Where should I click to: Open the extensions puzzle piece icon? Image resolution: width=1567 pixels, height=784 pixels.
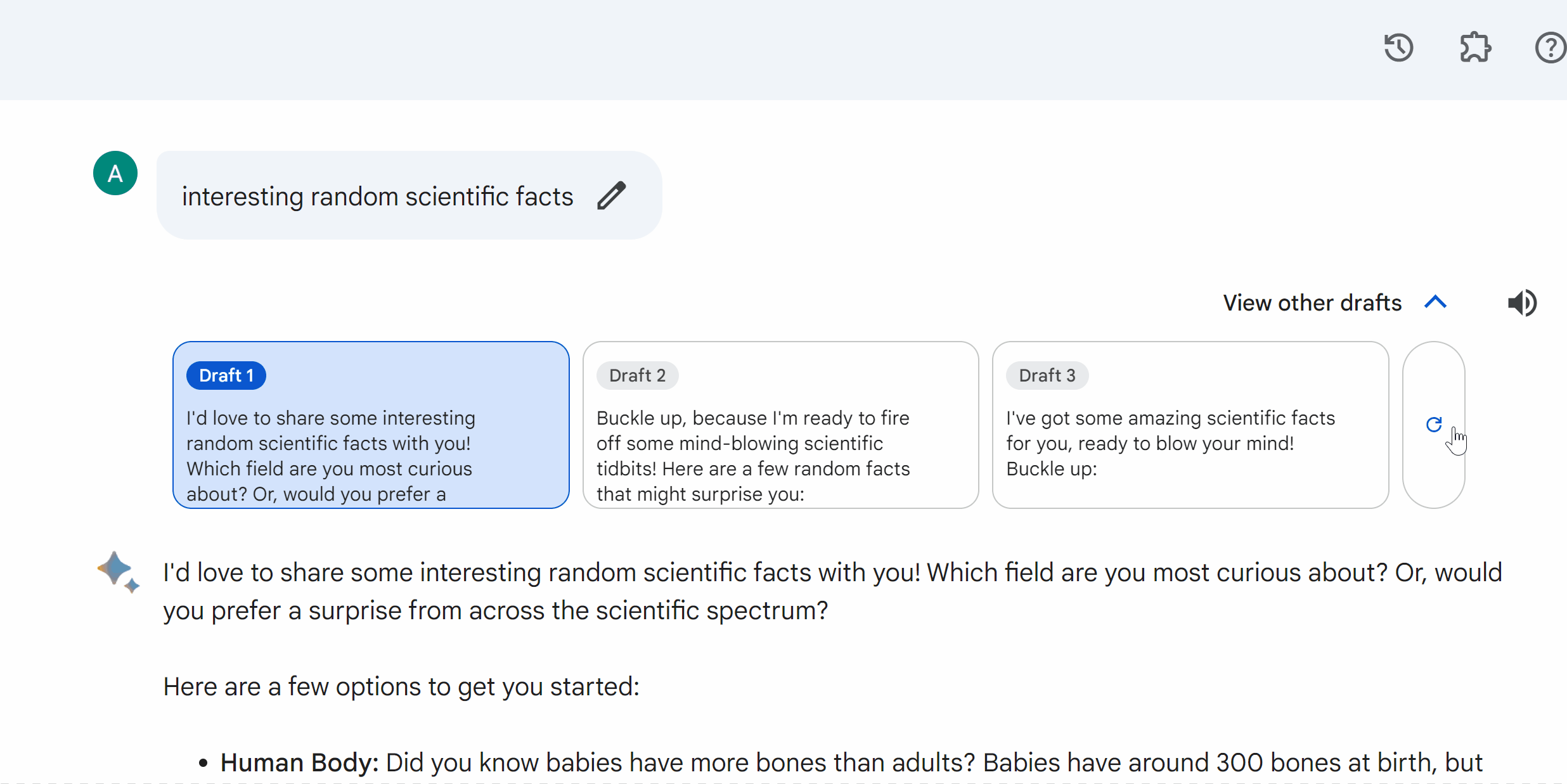1475,48
